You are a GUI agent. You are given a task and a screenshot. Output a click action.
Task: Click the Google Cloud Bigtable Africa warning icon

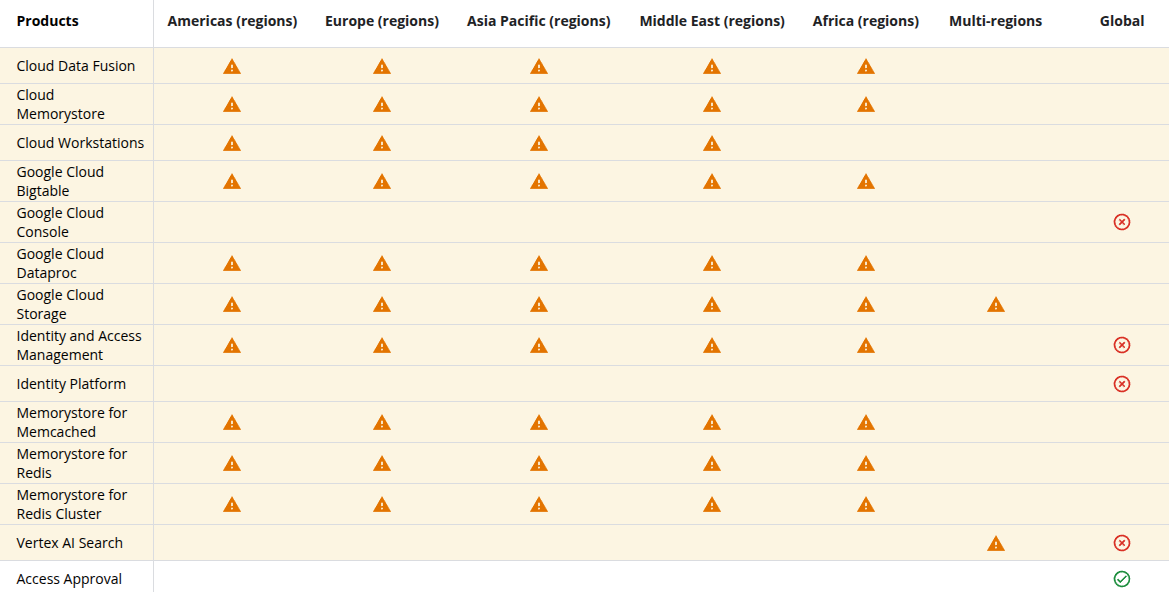tap(865, 181)
